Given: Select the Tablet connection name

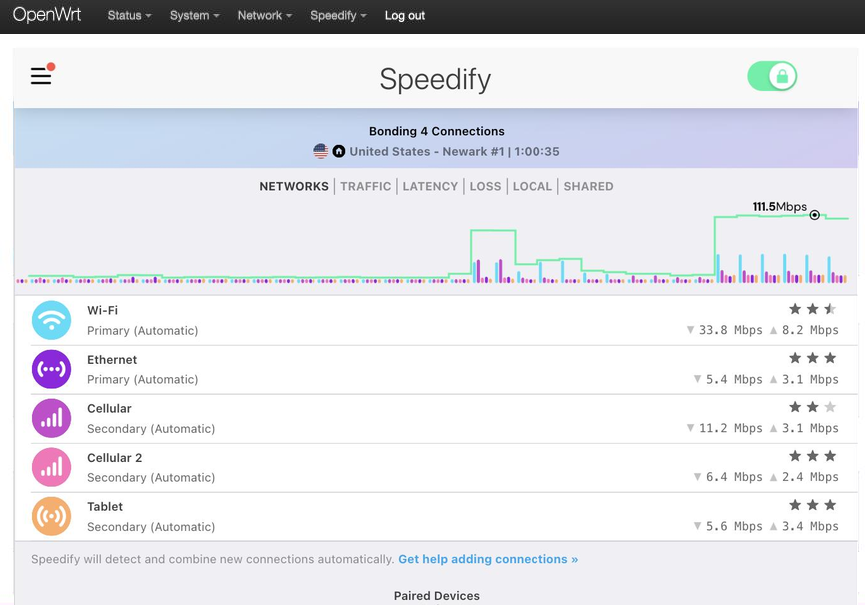Looking at the screenshot, I should click(105, 506).
